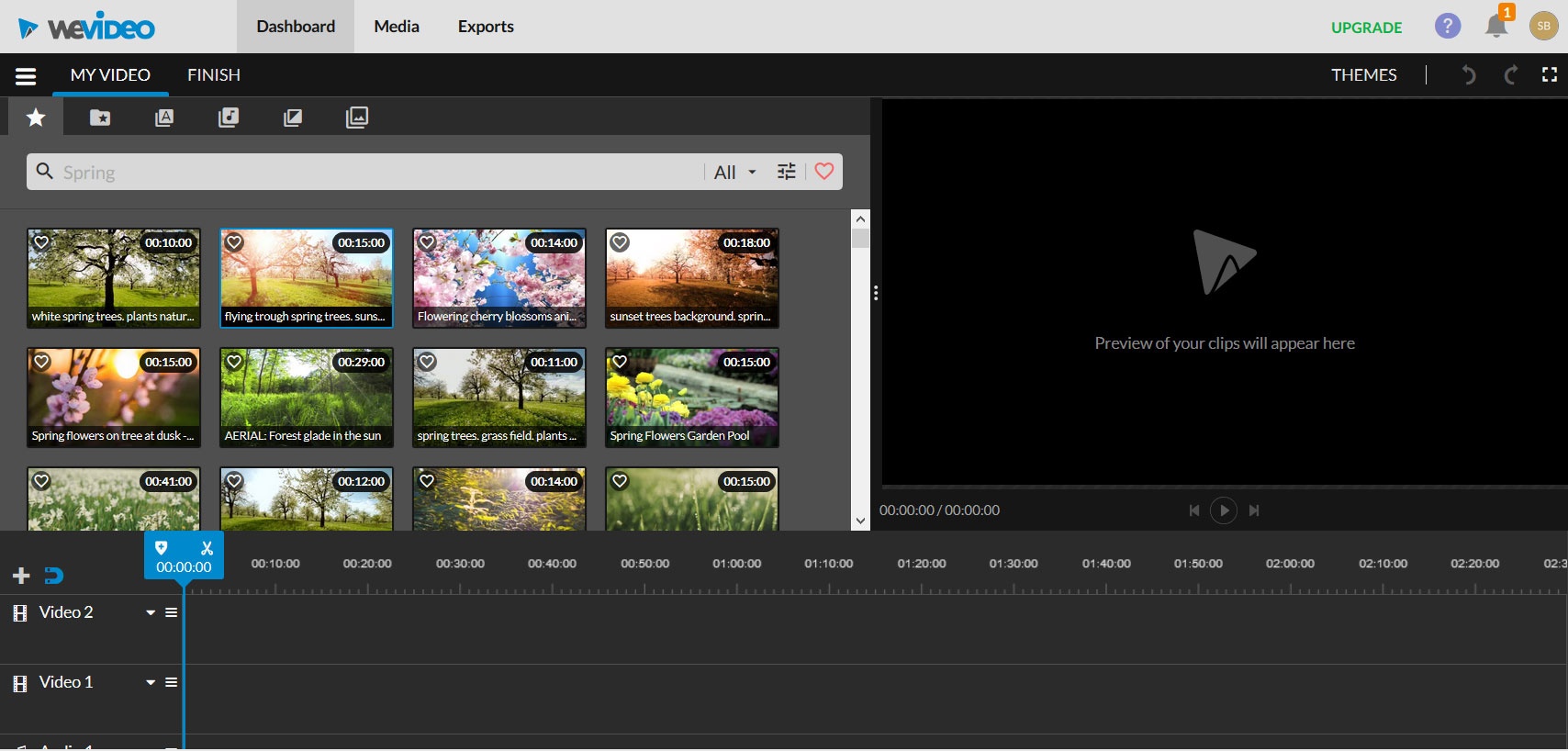The image size is (1568, 751).
Task: Favorite the white spring trees clip
Action: click(41, 242)
